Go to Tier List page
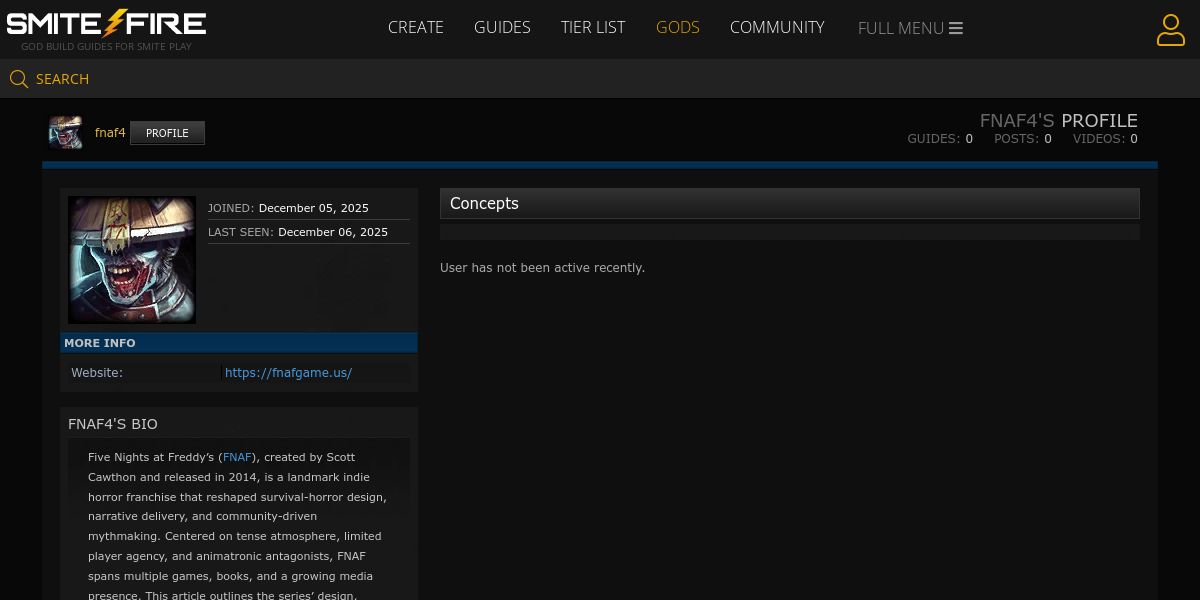Image resolution: width=1200 pixels, height=600 pixels. (593, 28)
